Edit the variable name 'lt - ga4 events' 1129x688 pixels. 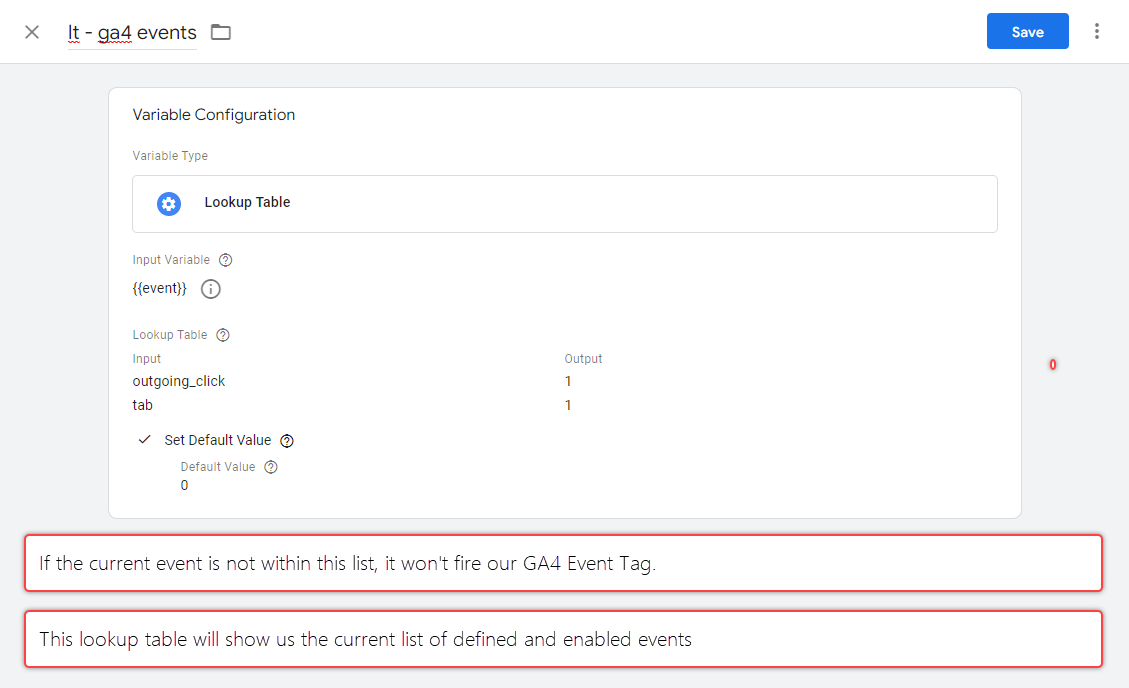point(132,32)
